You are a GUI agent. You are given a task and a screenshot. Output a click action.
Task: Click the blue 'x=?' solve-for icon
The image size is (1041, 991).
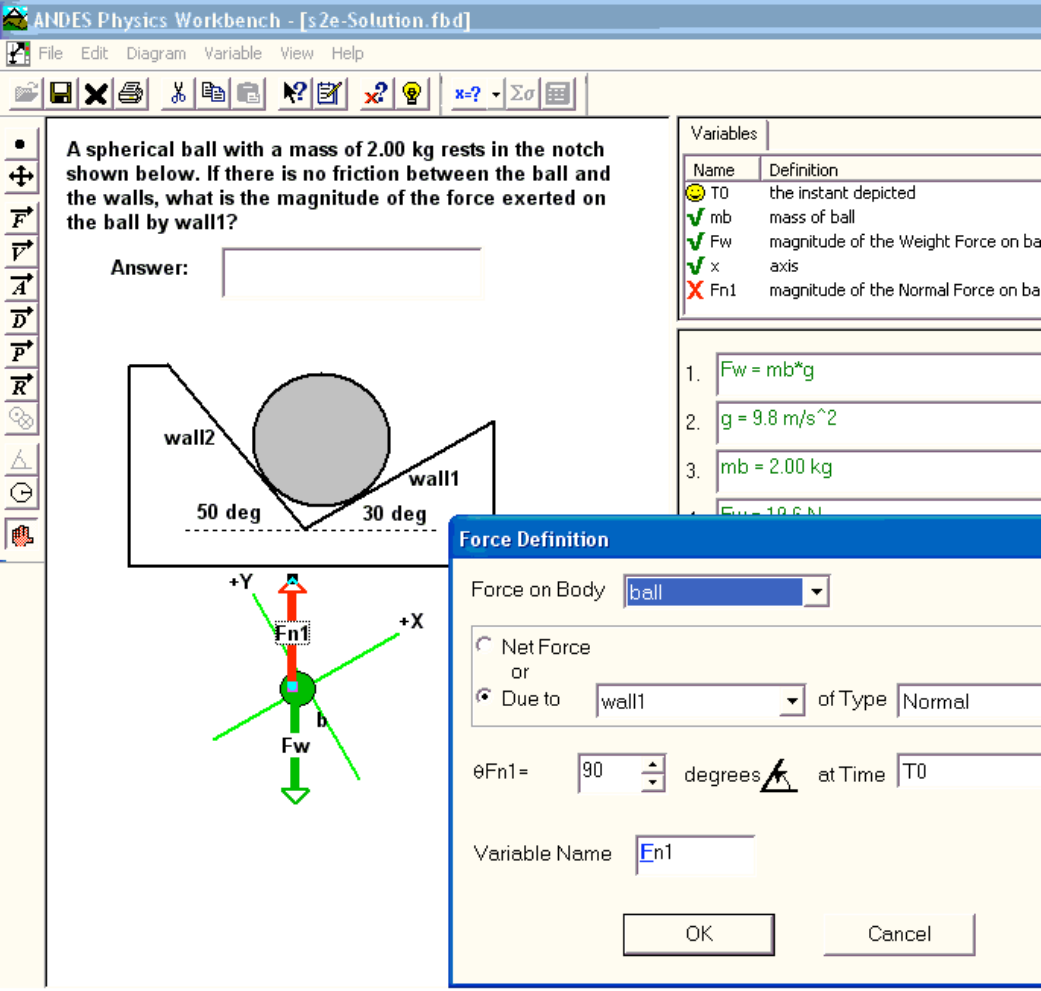tap(467, 94)
